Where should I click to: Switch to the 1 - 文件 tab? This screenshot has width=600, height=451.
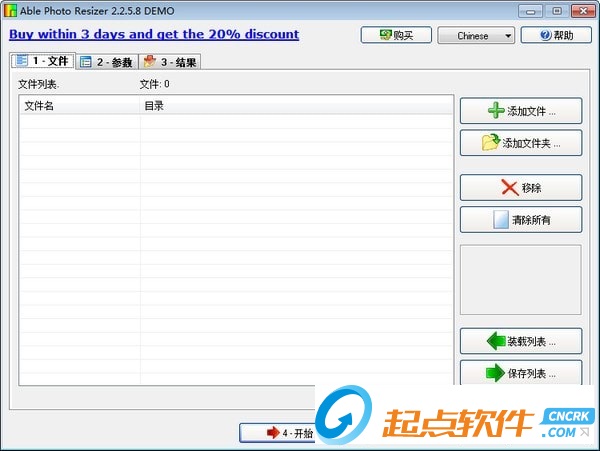[43, 61]
